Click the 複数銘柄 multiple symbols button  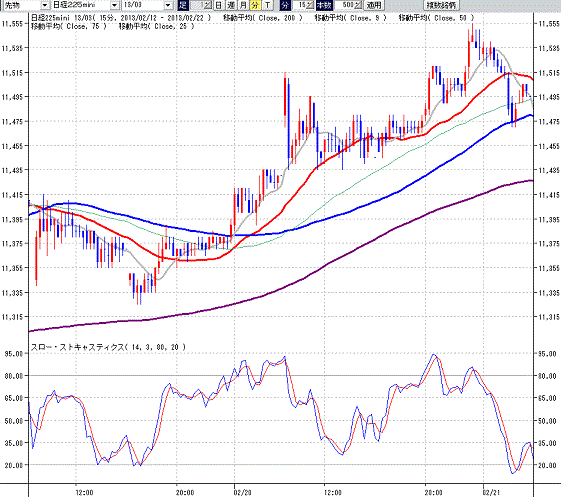point(442,5)
